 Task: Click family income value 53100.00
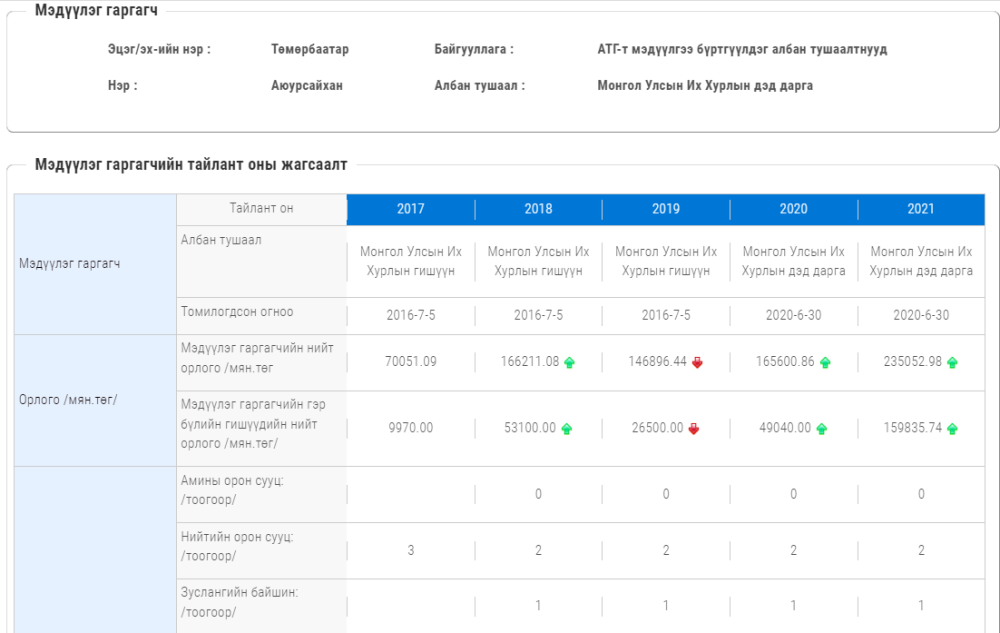pos(530,428)
